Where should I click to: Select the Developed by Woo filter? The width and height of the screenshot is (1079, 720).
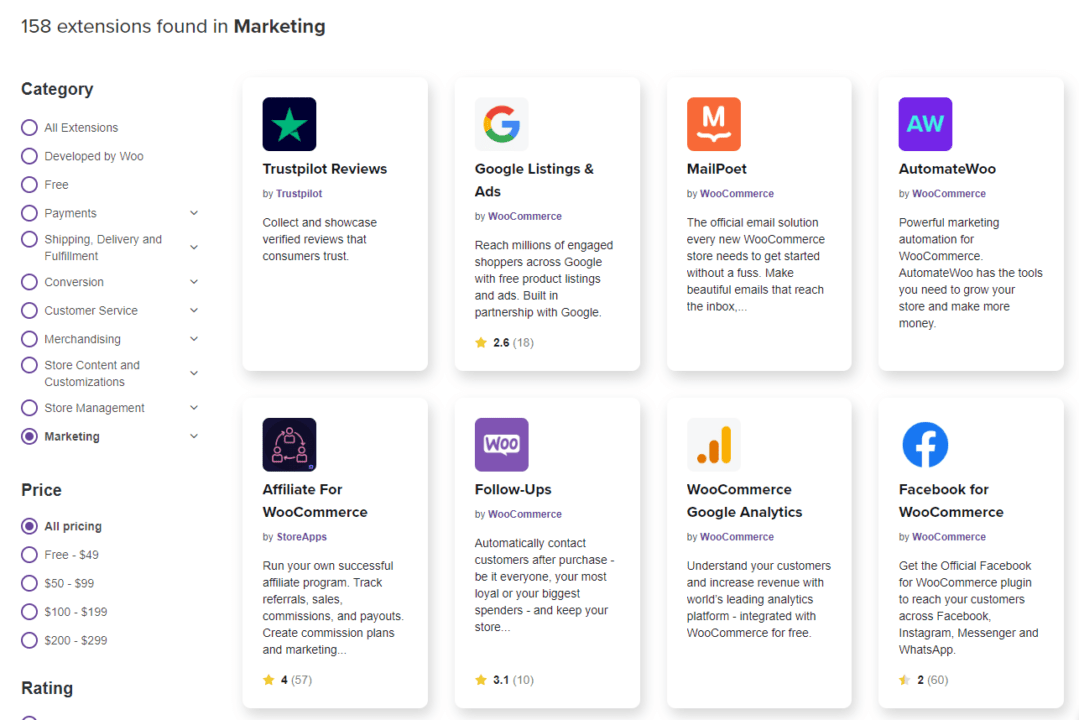[x=30, y=156]
